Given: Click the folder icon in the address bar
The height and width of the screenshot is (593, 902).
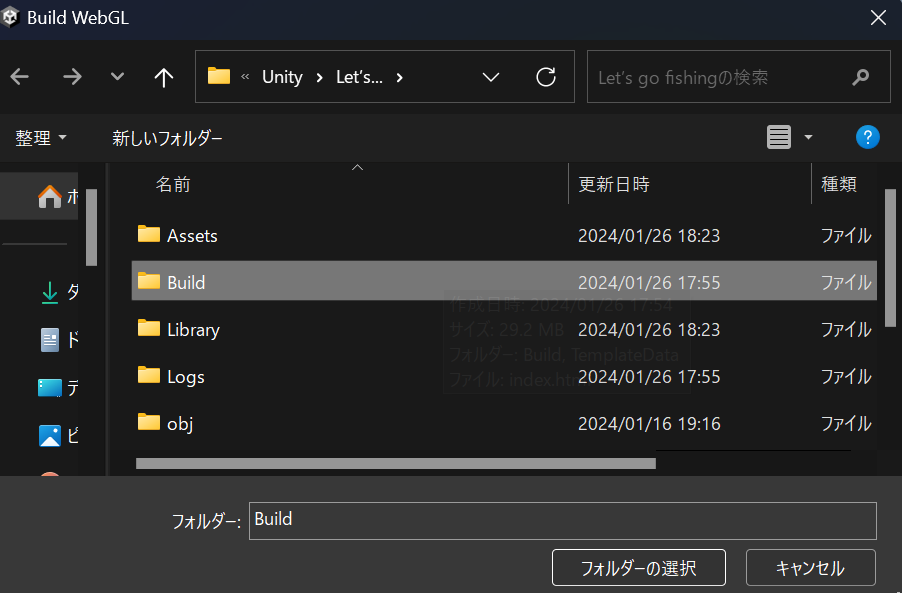Looking at the screenshot, I should 219,76.
